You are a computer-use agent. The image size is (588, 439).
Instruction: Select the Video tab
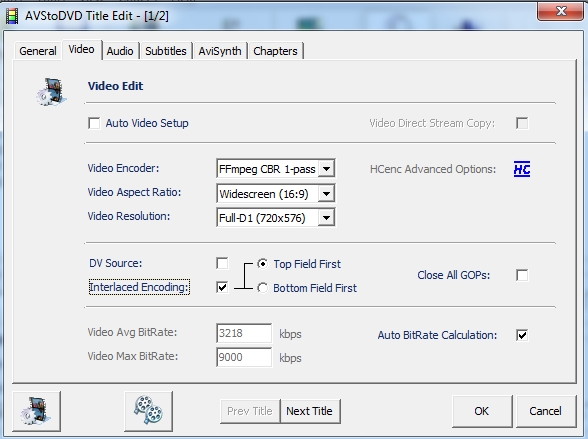(x=82, y=49)
